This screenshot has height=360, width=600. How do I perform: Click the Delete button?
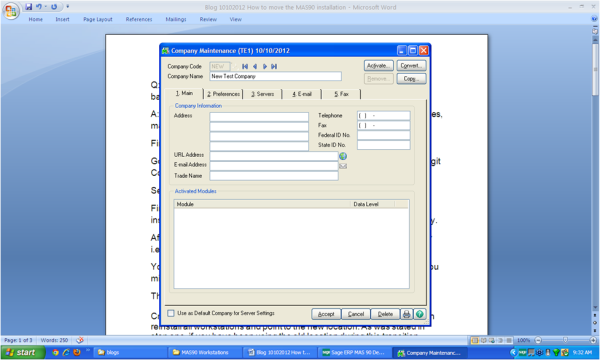click(x=385, y=314)
